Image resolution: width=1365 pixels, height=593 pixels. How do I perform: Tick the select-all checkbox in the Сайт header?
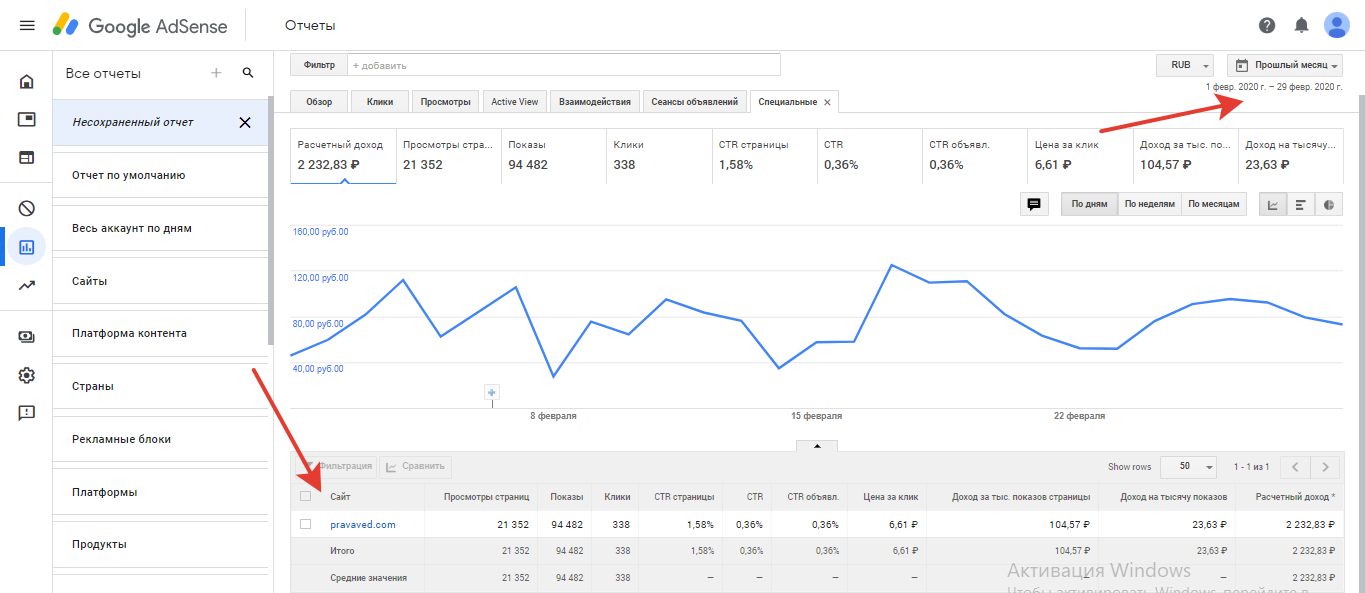306,496
